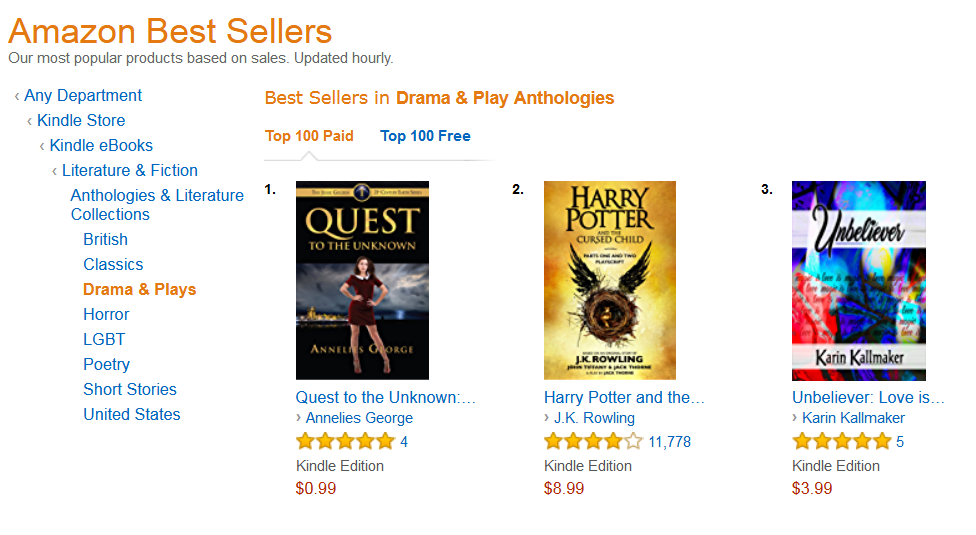
Task: Click the star rating for Quest to the Unknown
Action: 345,442
